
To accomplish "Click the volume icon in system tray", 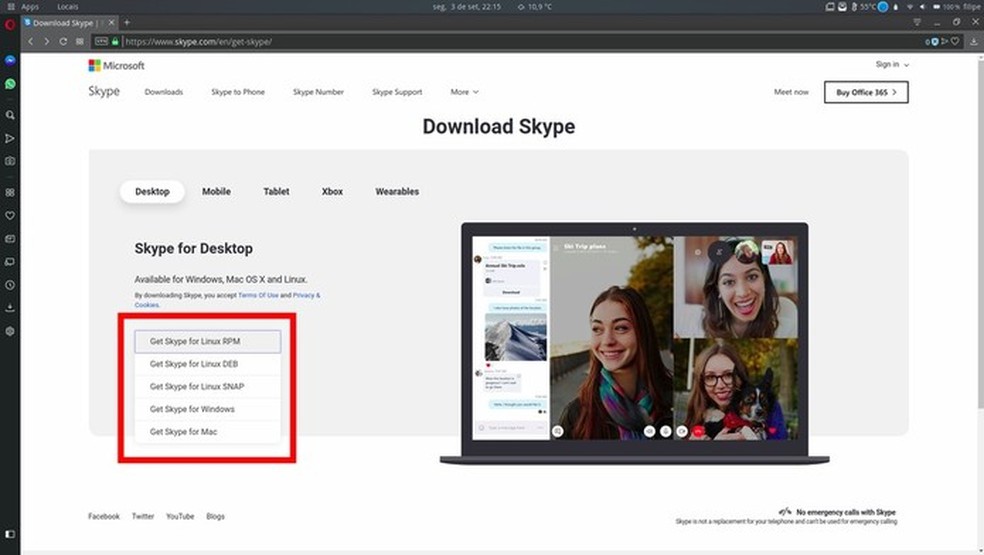I will [x=922, y=6].
